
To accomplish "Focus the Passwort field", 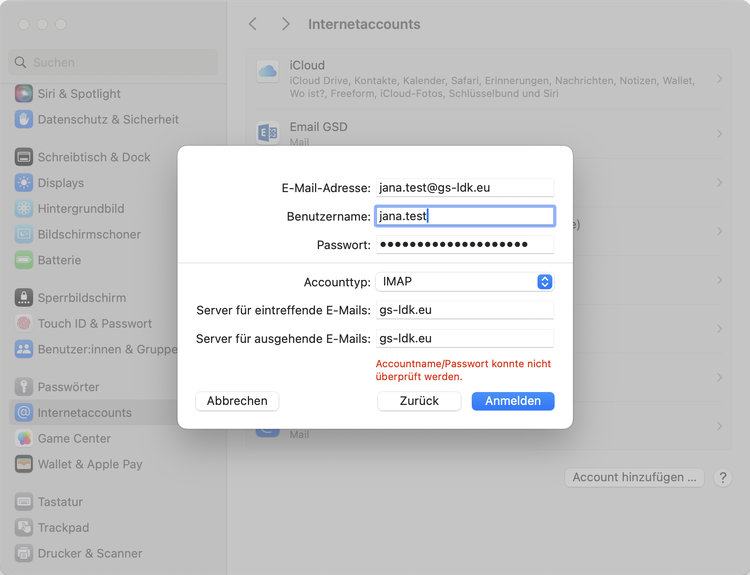I will tap(464, 245).
